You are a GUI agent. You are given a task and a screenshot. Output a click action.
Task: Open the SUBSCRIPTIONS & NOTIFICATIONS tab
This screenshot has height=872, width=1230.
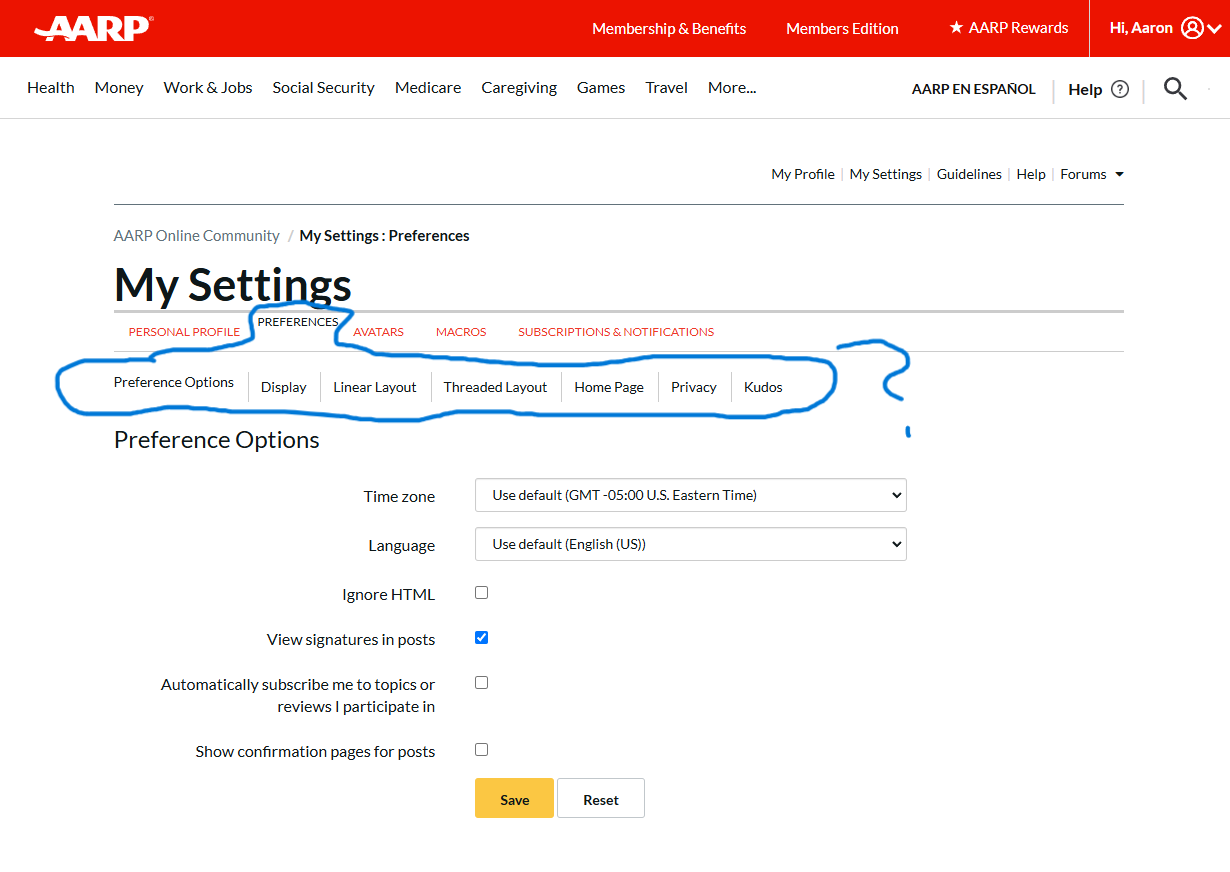pos(616,331)
